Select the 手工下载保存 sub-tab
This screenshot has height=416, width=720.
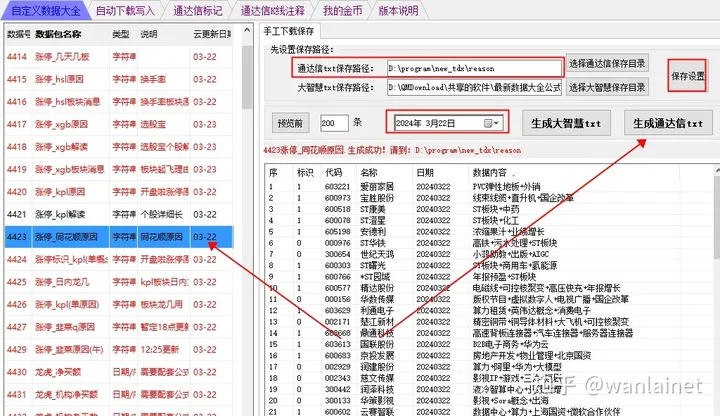point(289,31)
